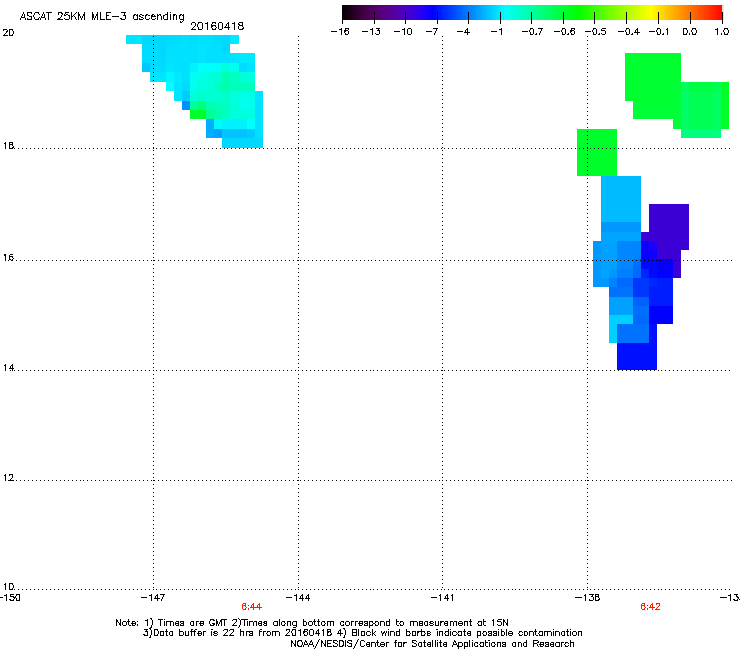Viewport: 740px width, 650px height.
Task: Click the colorbar label "-0.7"
Action: [x=532, y=32]
